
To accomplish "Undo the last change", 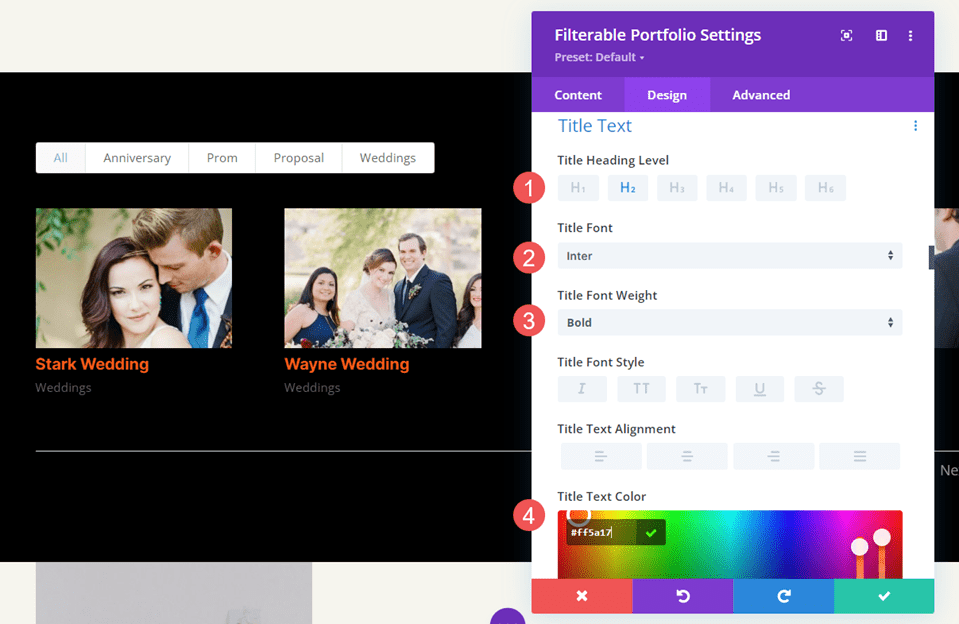I will pos(682,596).
